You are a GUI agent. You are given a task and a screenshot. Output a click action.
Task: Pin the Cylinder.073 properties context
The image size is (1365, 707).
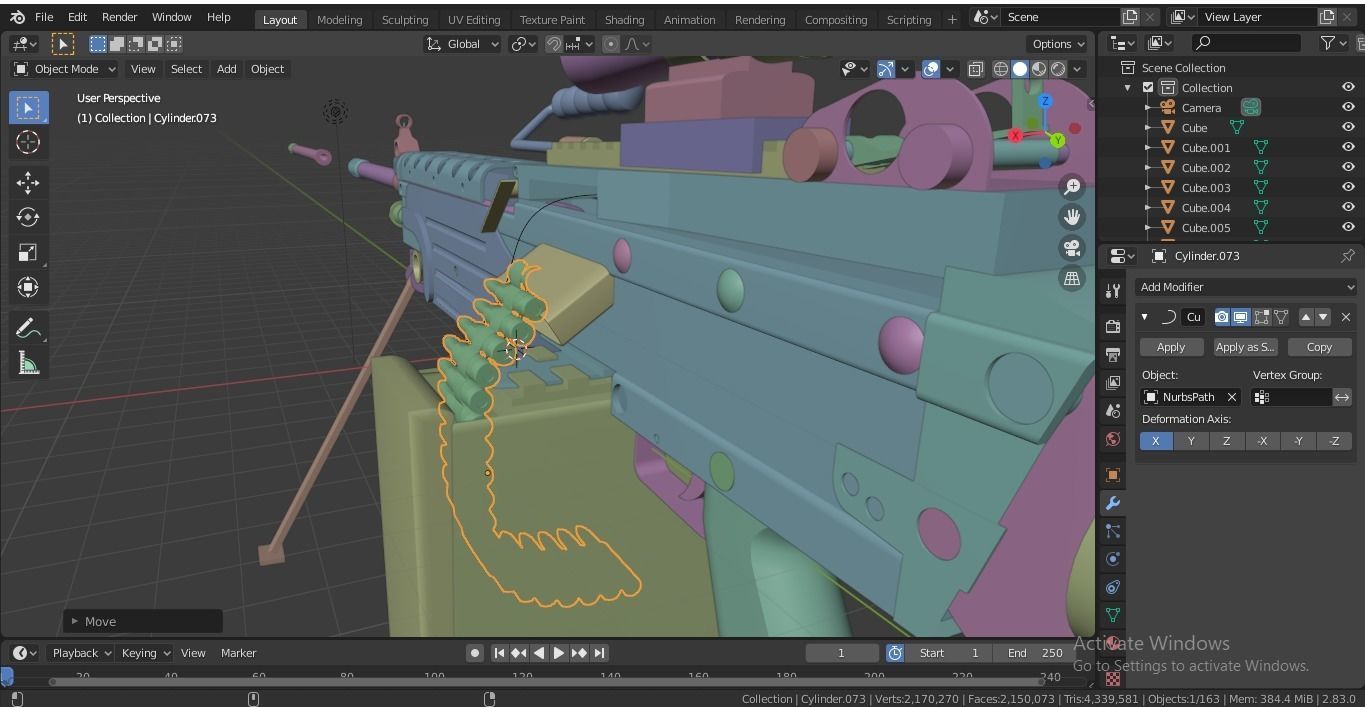tap(1347, 256)
